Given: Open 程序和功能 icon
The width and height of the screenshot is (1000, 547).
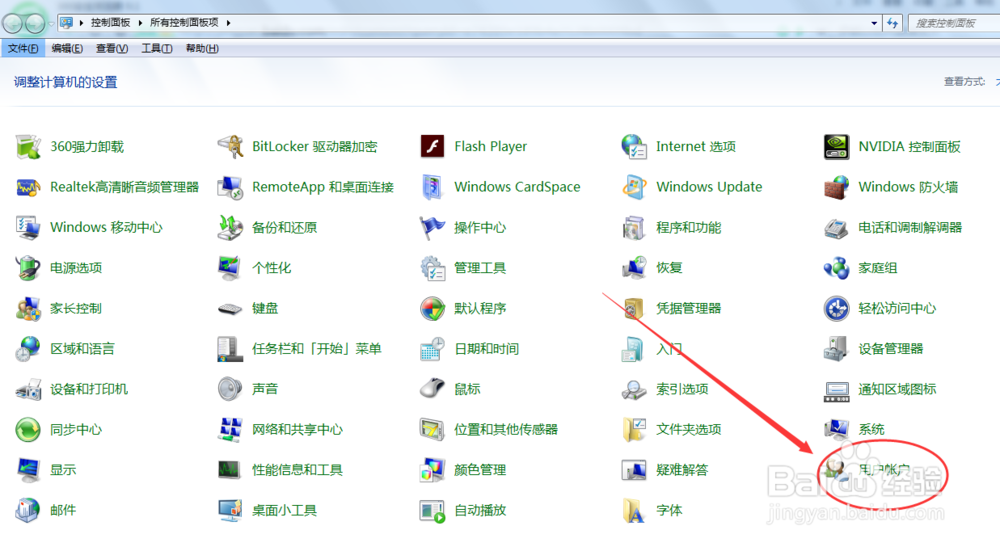Looking at the screenshot, I should point(635,228).
